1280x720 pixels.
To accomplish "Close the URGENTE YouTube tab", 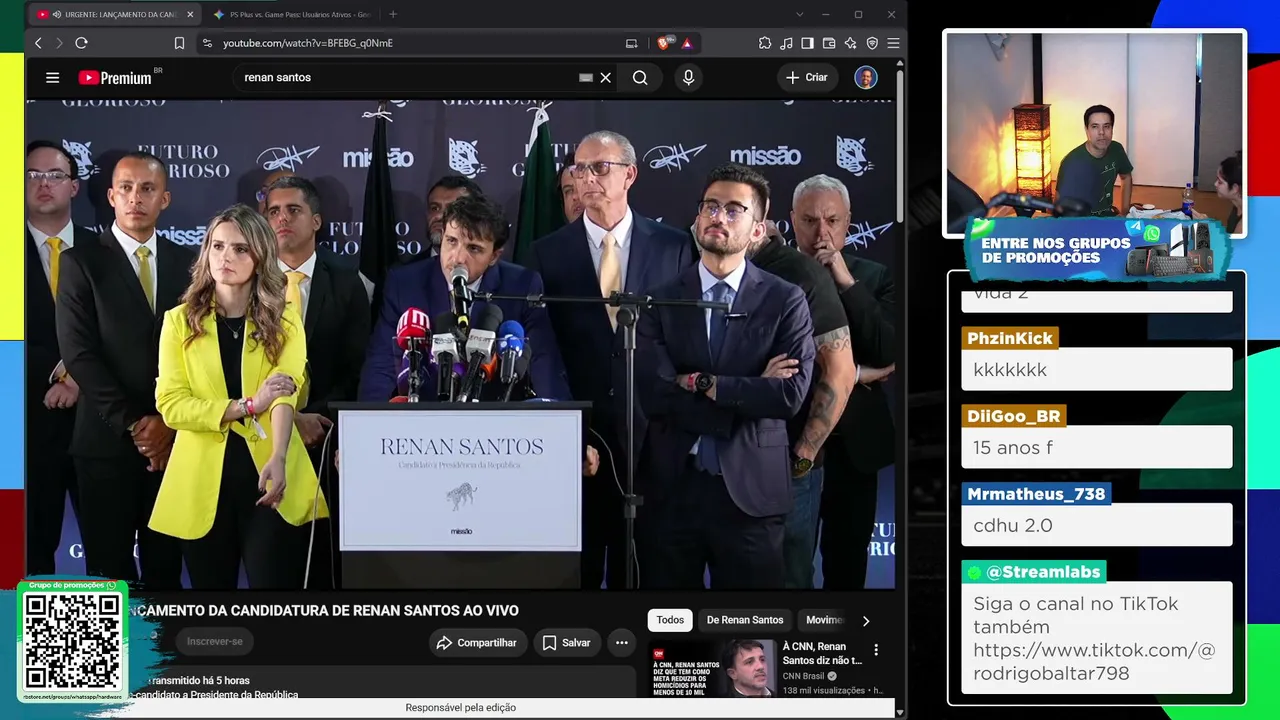I will (x=190, y=15).
